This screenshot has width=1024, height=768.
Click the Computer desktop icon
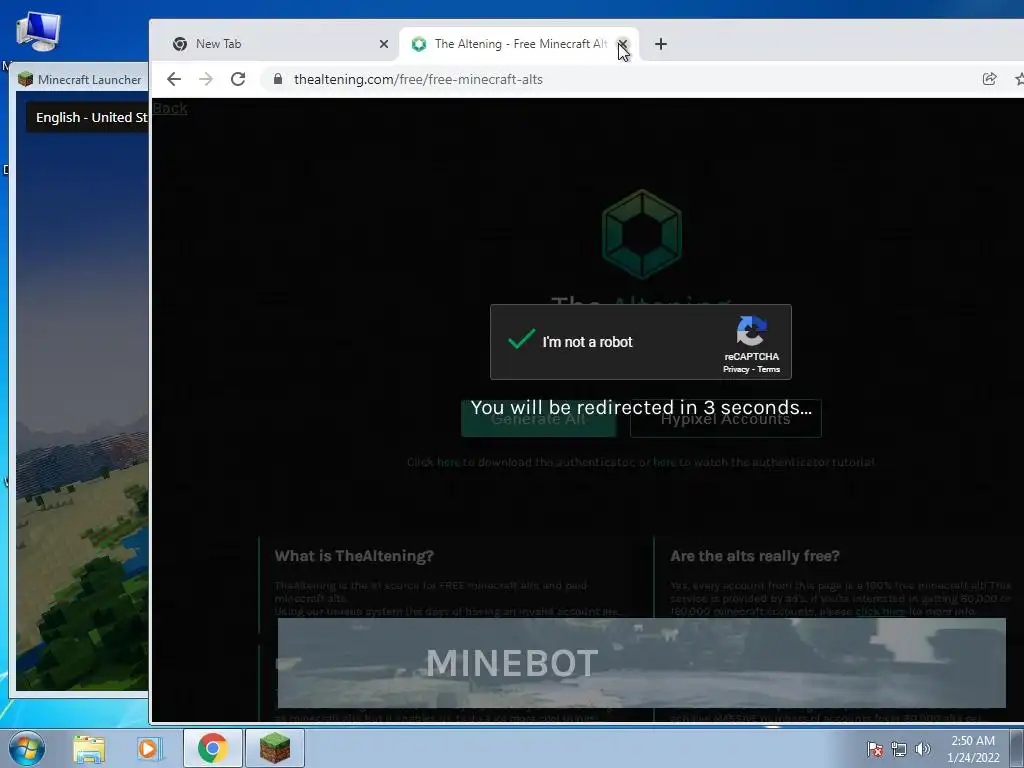tap(38, 31)
